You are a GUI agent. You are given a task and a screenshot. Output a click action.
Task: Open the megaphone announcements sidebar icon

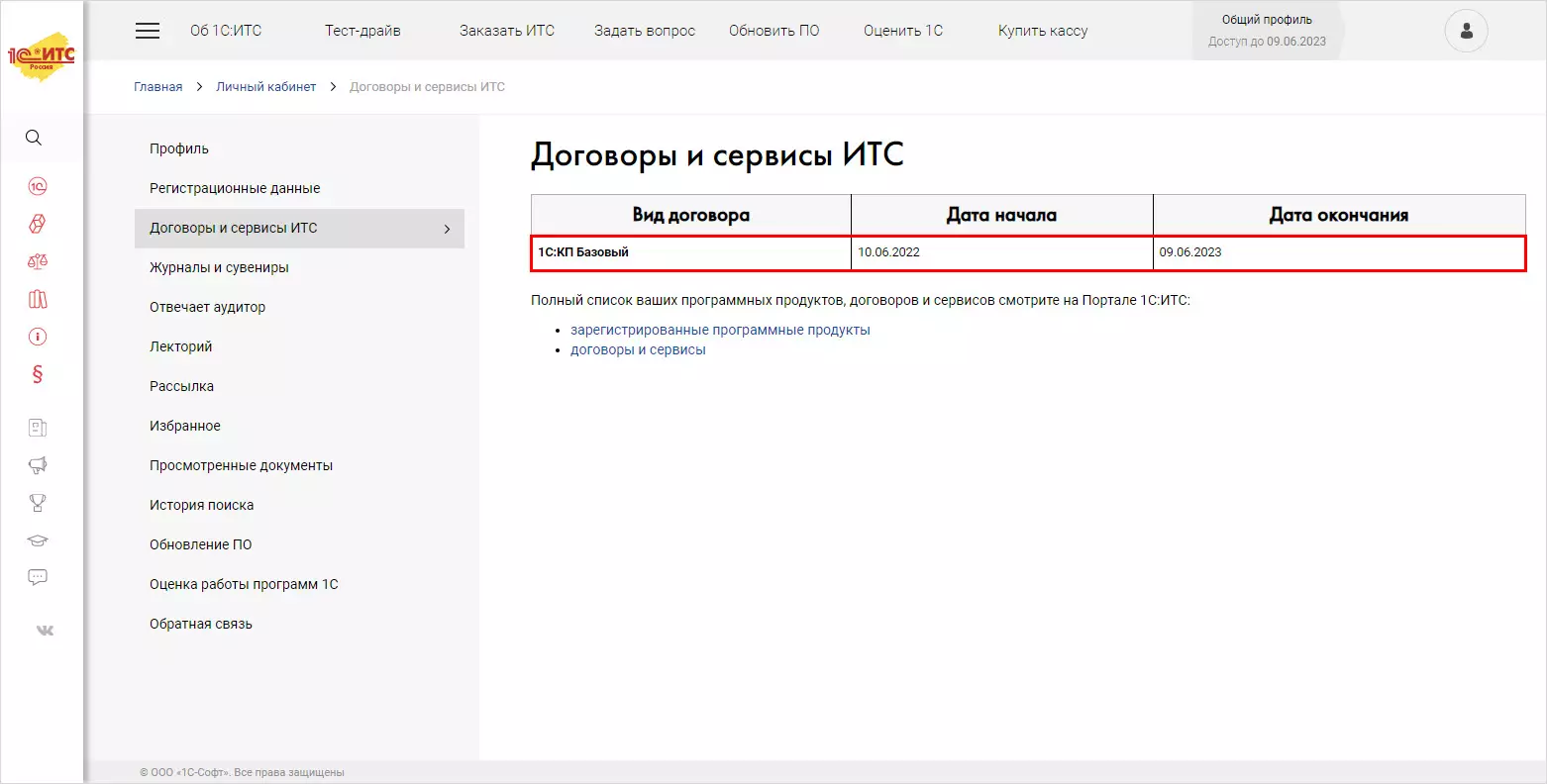tap(38, 465)
